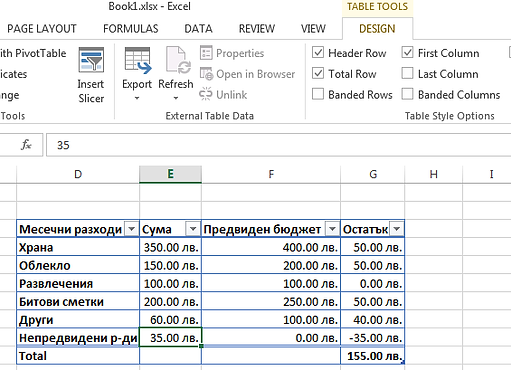511x370 pixels.
Task: Select the 35.00 лв. cell
Action: pos(170,338)
